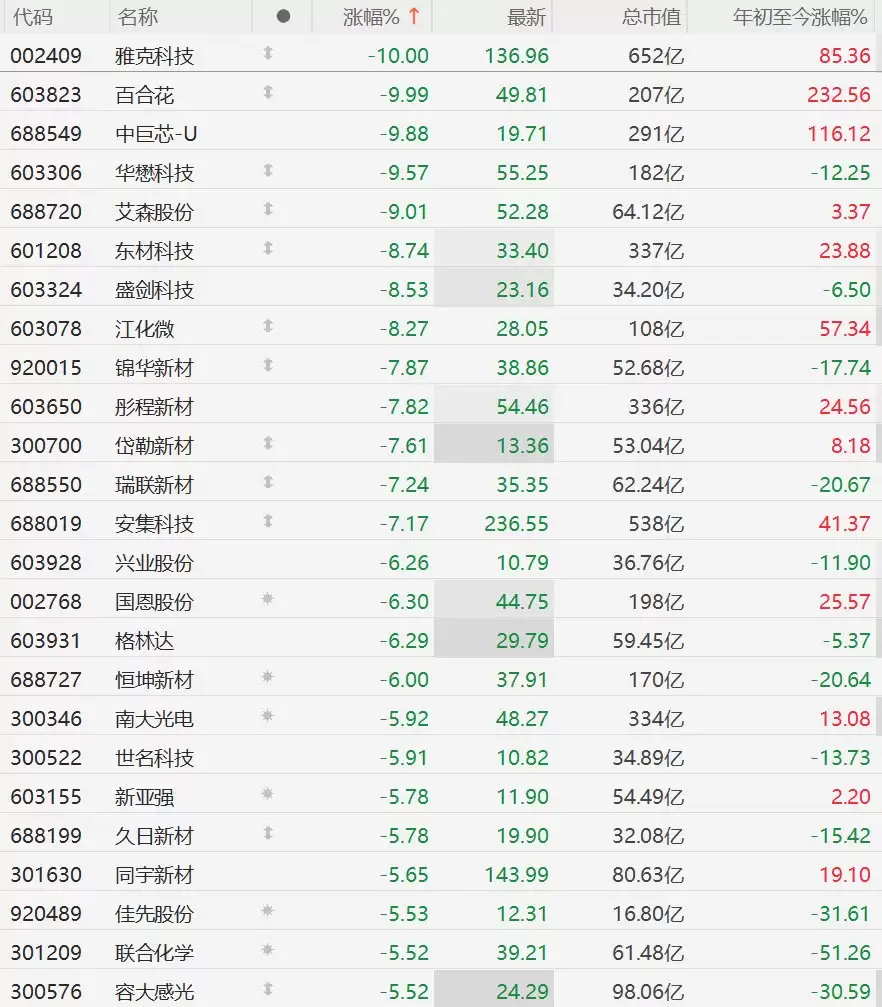Click the marker icon in 久日新材 row
The height and width of the screenshot is (1007, 882).
click(268, 833)
